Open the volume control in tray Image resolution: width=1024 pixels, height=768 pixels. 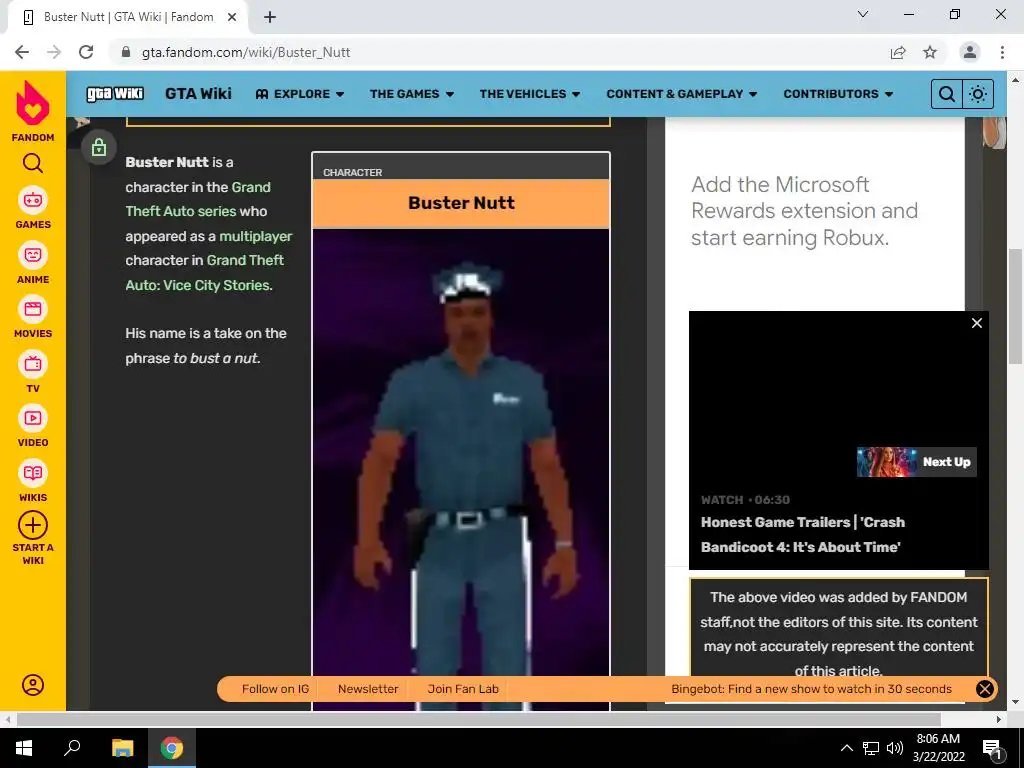click(x=895, y=748)
